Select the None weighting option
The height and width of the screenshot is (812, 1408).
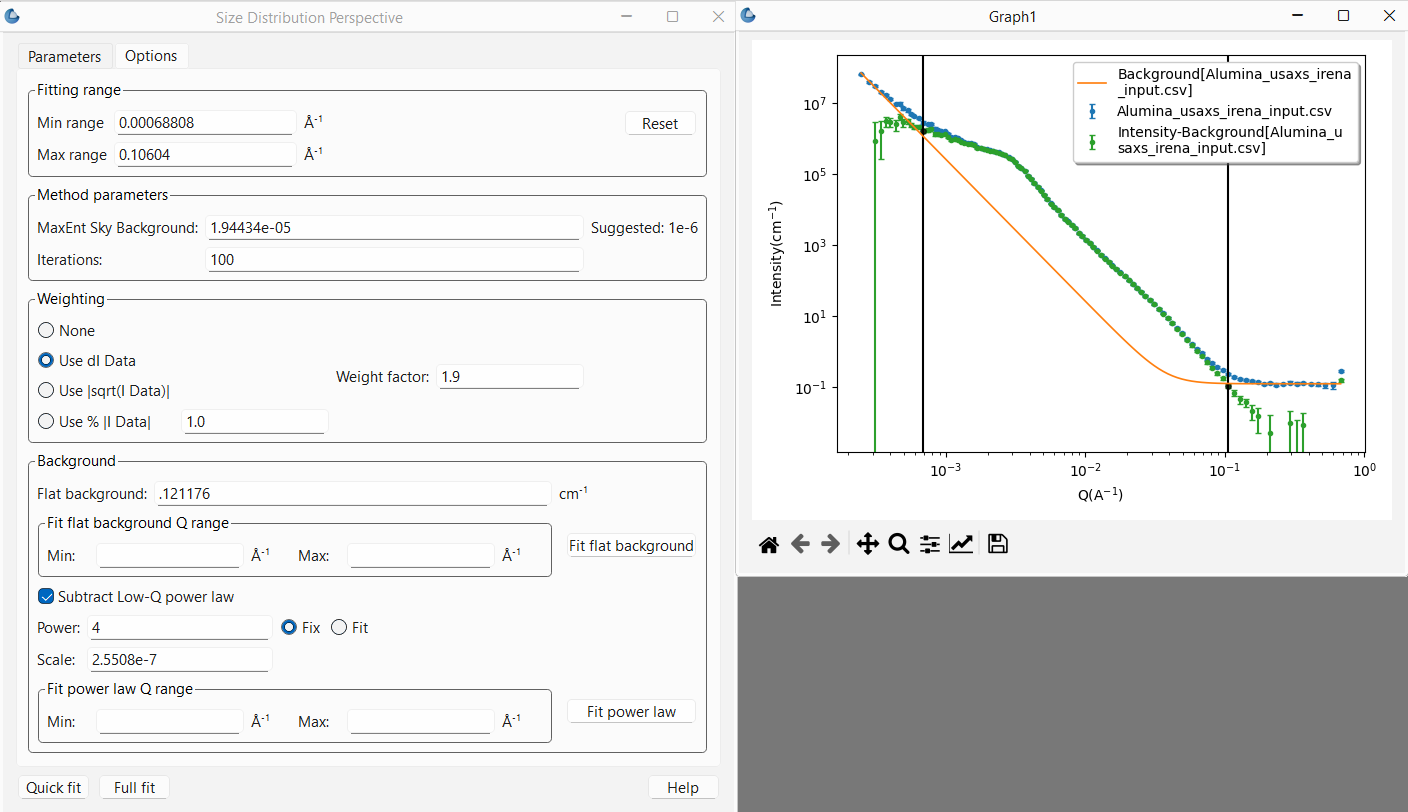tap(46, 331)
